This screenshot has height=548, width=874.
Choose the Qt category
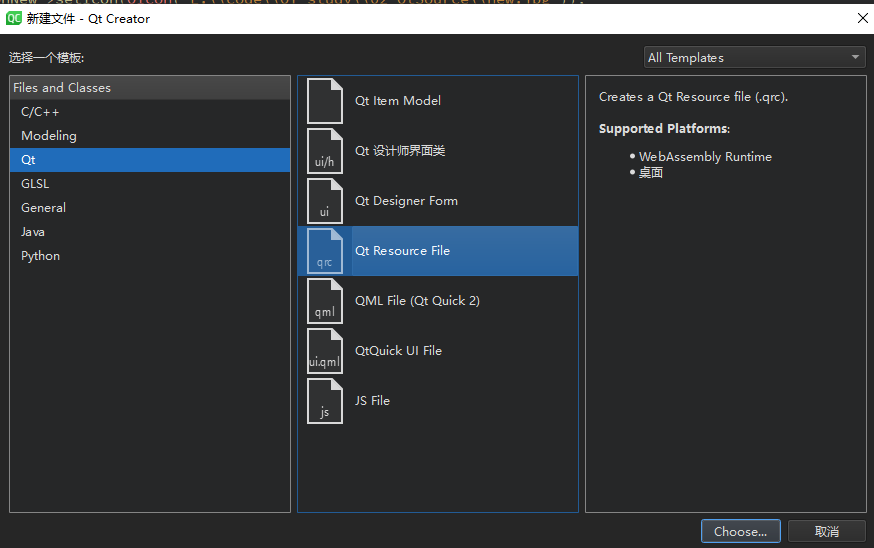[x=29, y=160]
